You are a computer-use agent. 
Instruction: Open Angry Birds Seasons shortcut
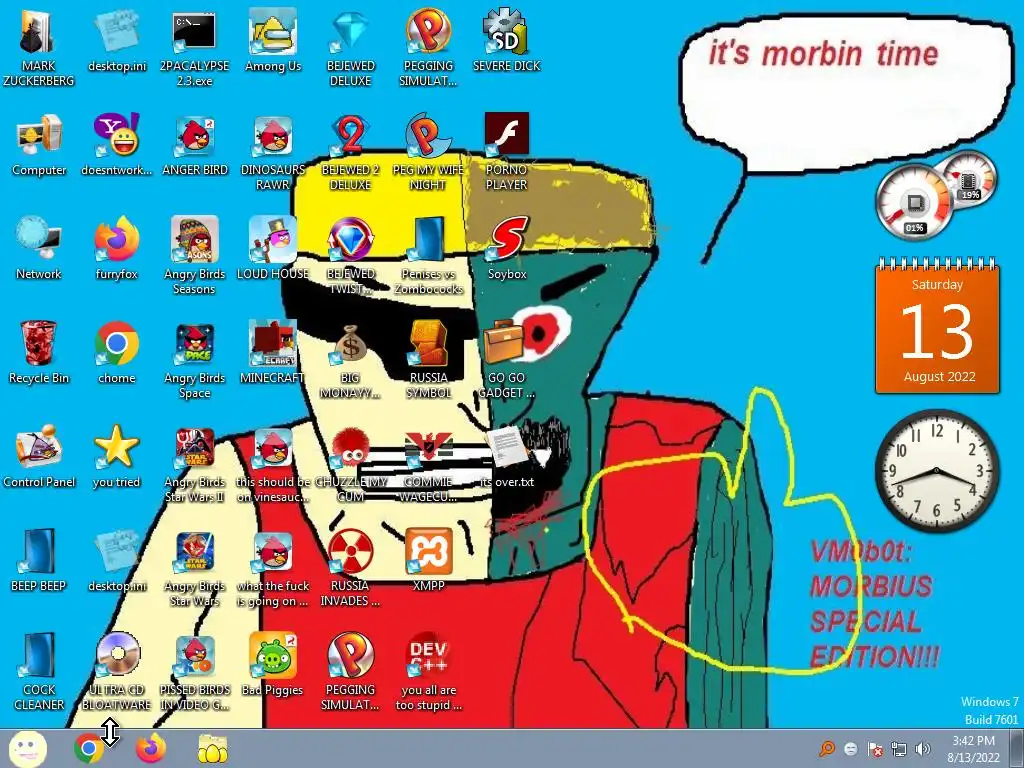click(195, 240)
